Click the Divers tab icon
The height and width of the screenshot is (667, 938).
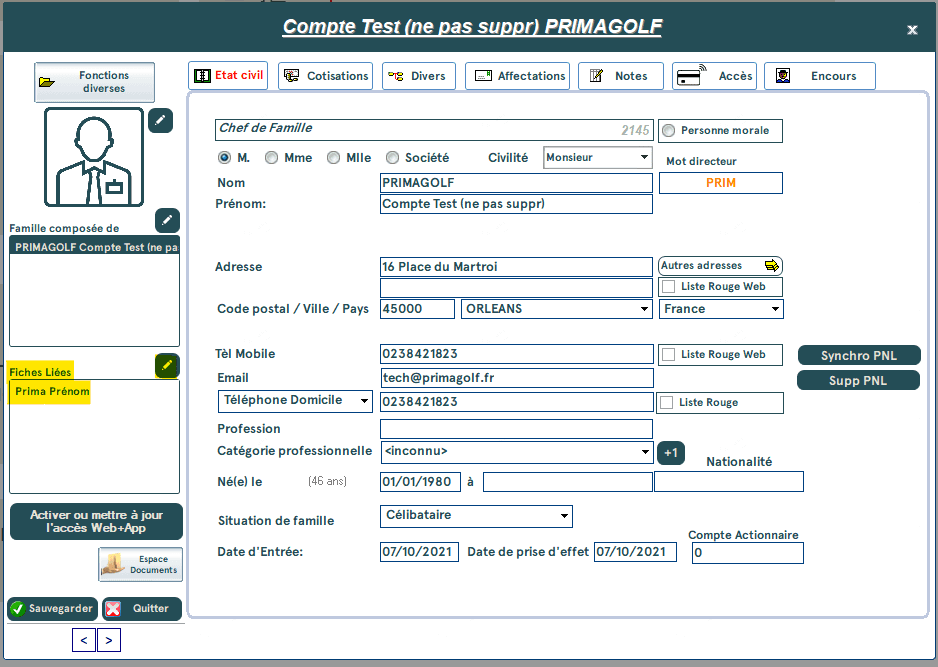[x=395, y=76]
